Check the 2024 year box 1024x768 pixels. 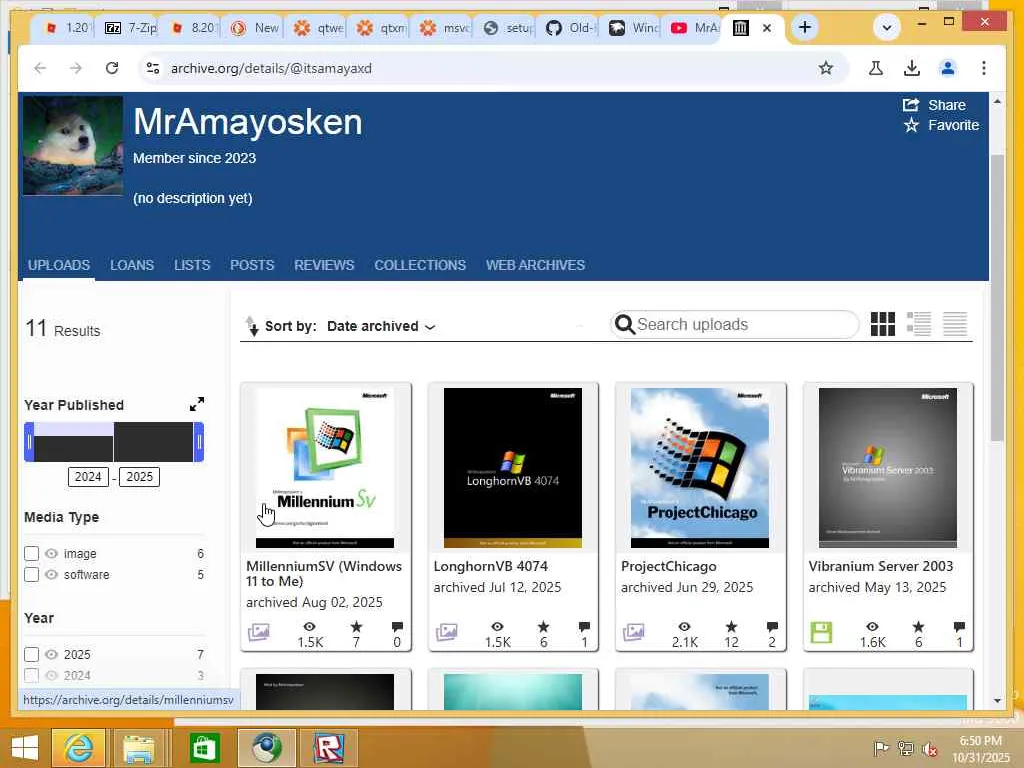(x=31, y=675)
